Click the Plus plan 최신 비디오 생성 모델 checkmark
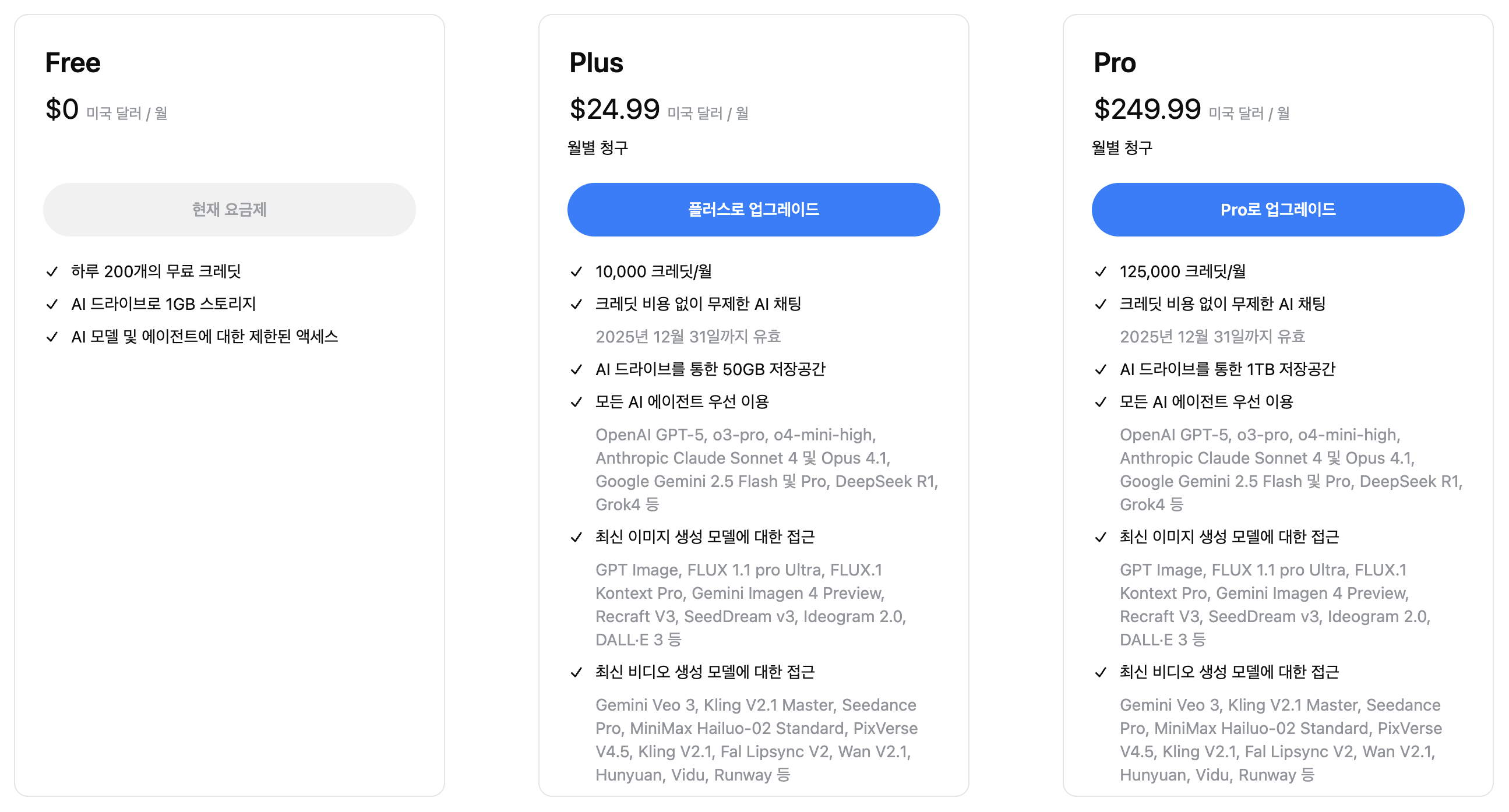1509x812 pixels. tap(576, 672)
